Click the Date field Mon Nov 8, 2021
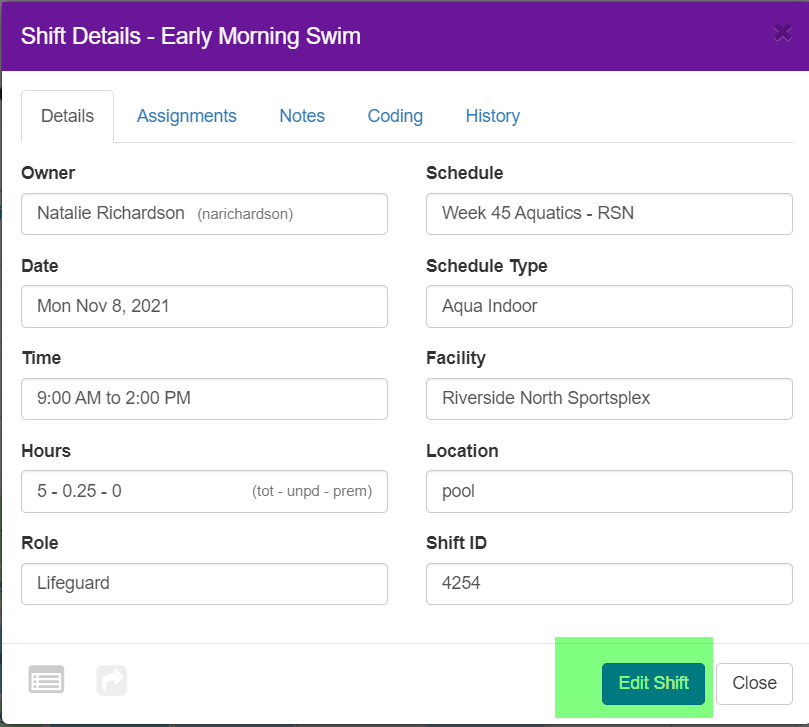Image resolution: width=809 pixels, height=727 pixels. click(204, 306)
